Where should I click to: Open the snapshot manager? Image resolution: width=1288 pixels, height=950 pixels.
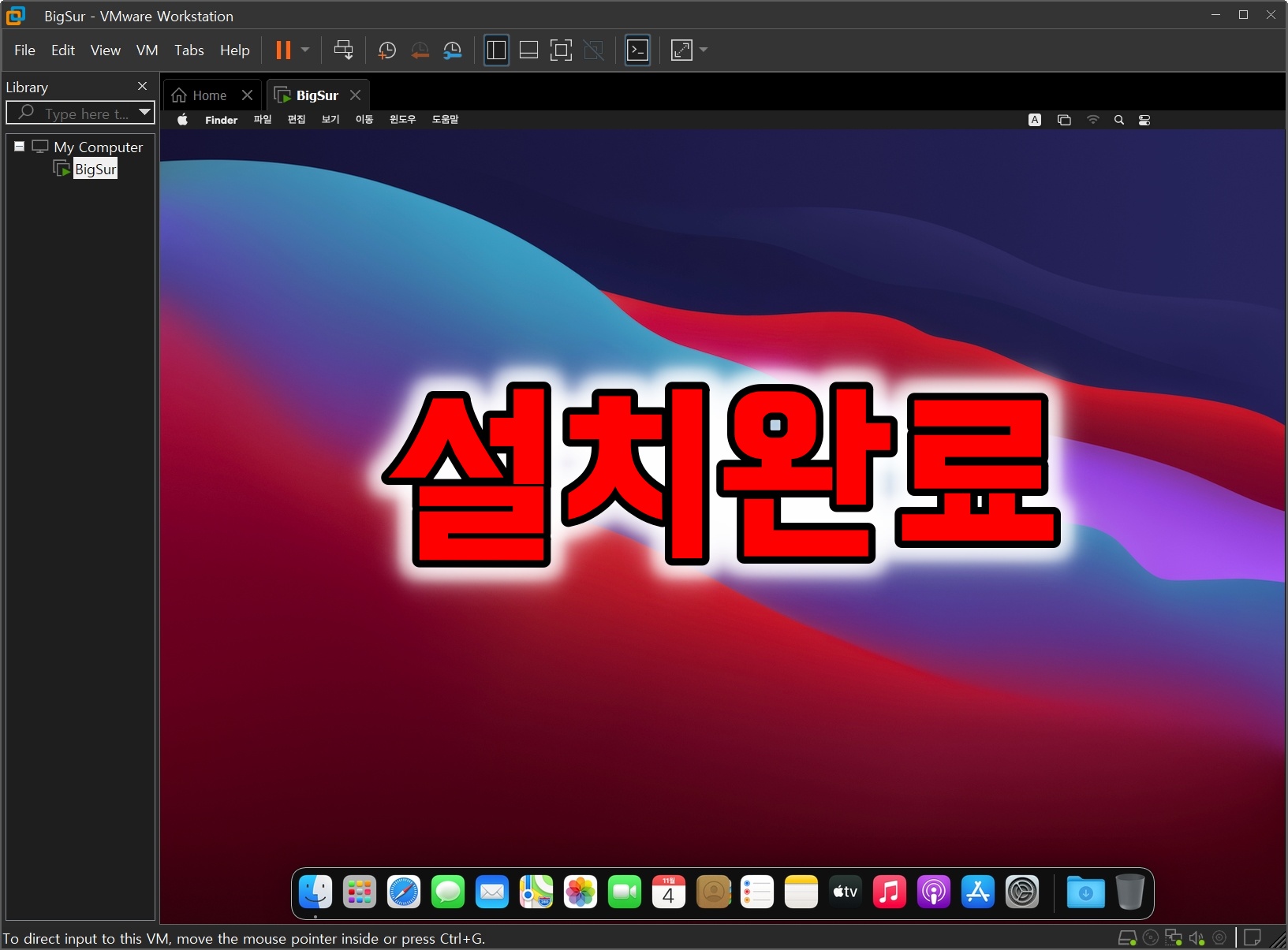(452, 50)
